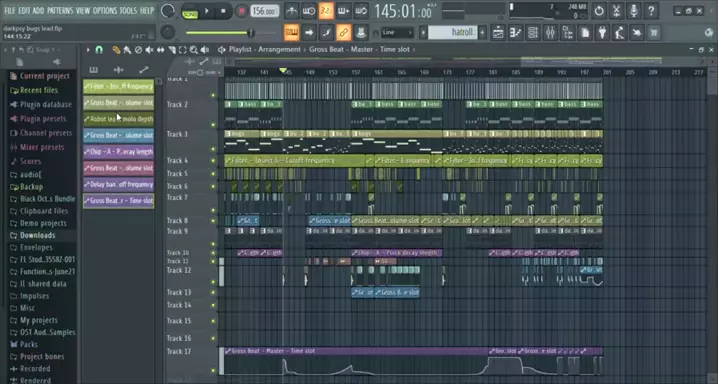Select the Playback tool in playlist
718x384 pixels.
(x=205, y=50)
